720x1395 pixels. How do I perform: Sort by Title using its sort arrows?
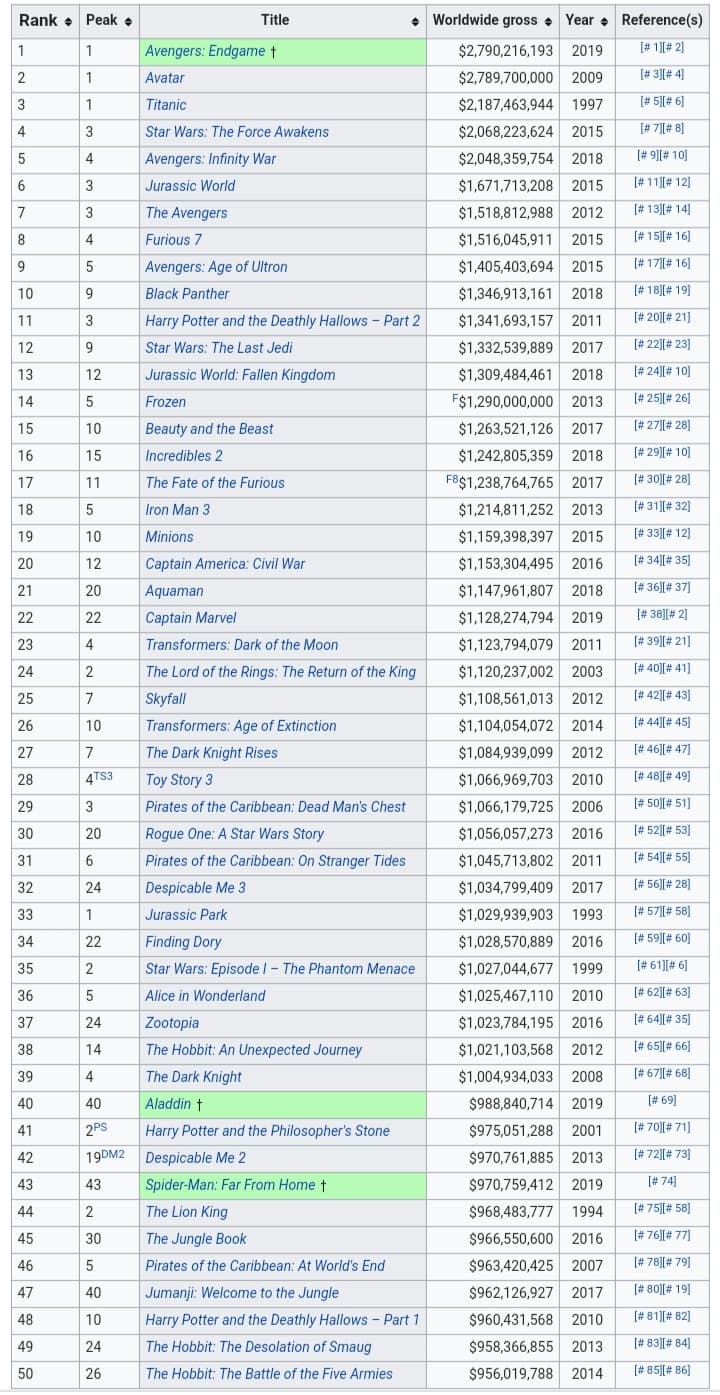pyautogui.click(x=415, y=20)
